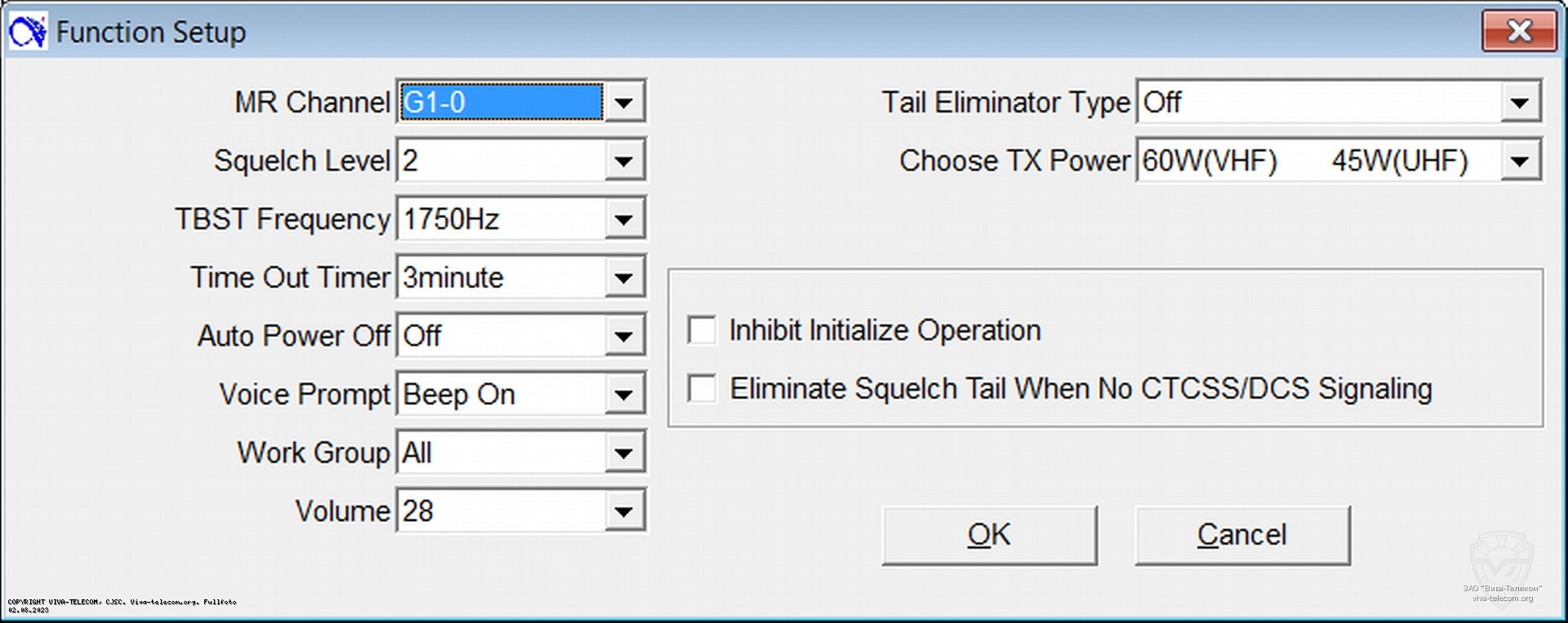Screen dimensions: 1568x623
Task: Click the Volume value 28 field
Action: (500, 511)
